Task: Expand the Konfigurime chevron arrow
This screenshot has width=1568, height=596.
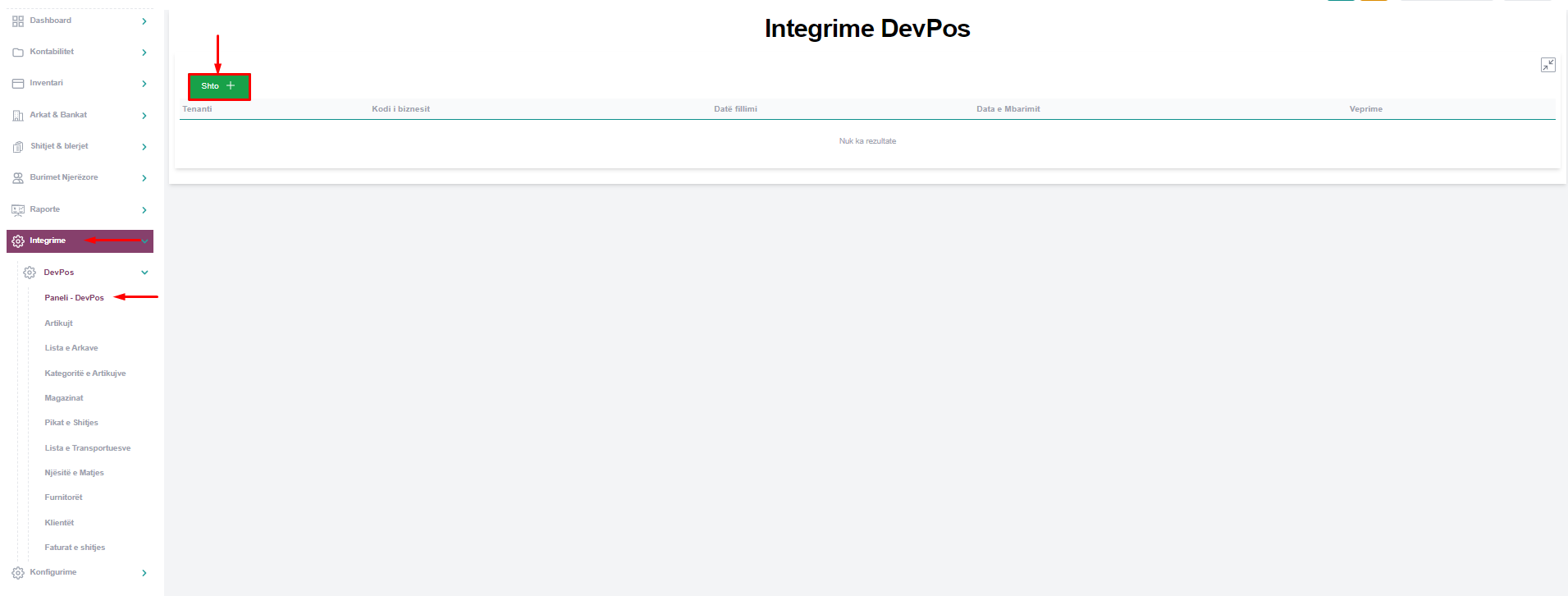Action: pos(144,573)
